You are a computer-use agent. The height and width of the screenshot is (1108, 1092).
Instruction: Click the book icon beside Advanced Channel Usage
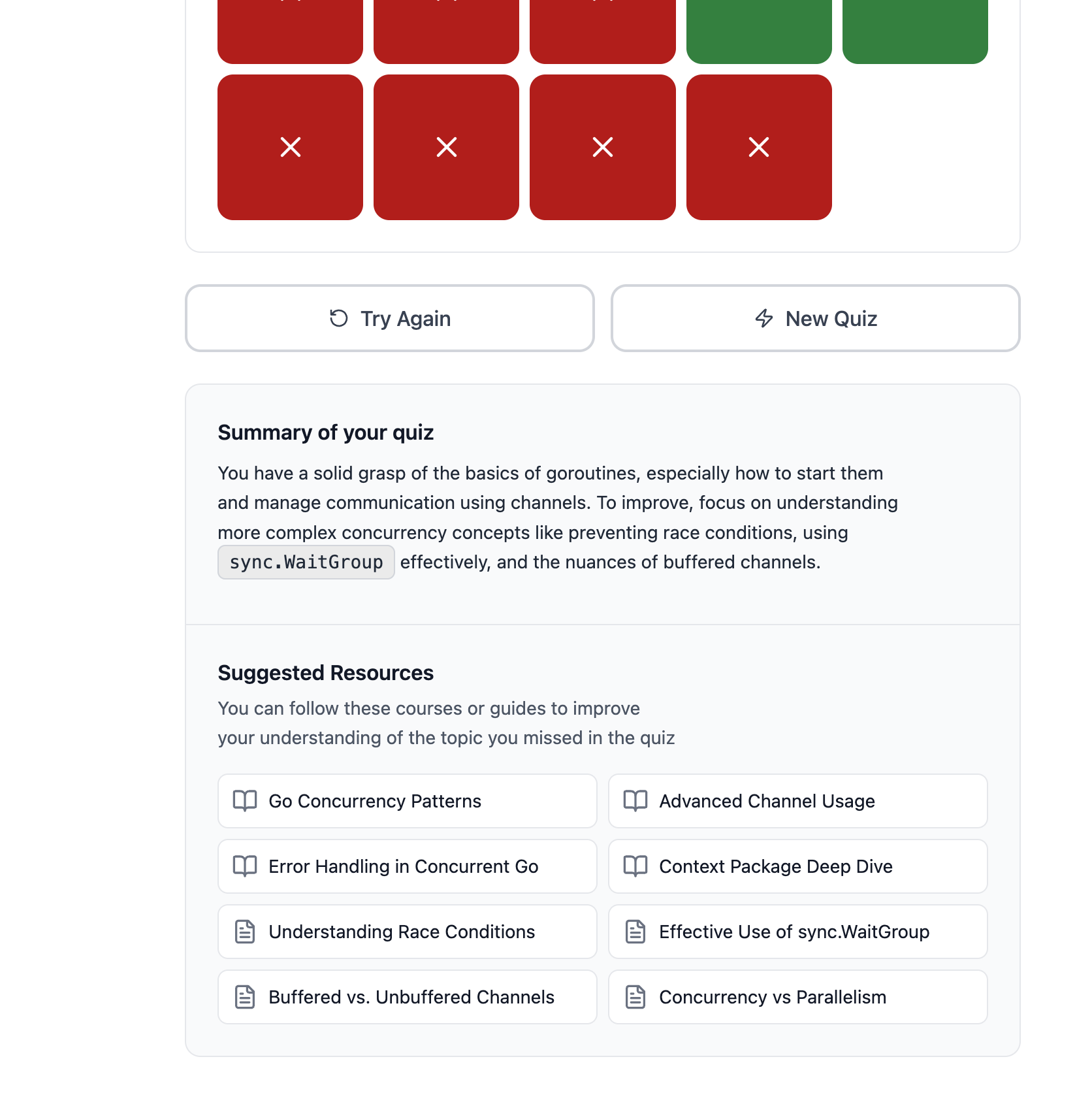(x=635, y=801)
